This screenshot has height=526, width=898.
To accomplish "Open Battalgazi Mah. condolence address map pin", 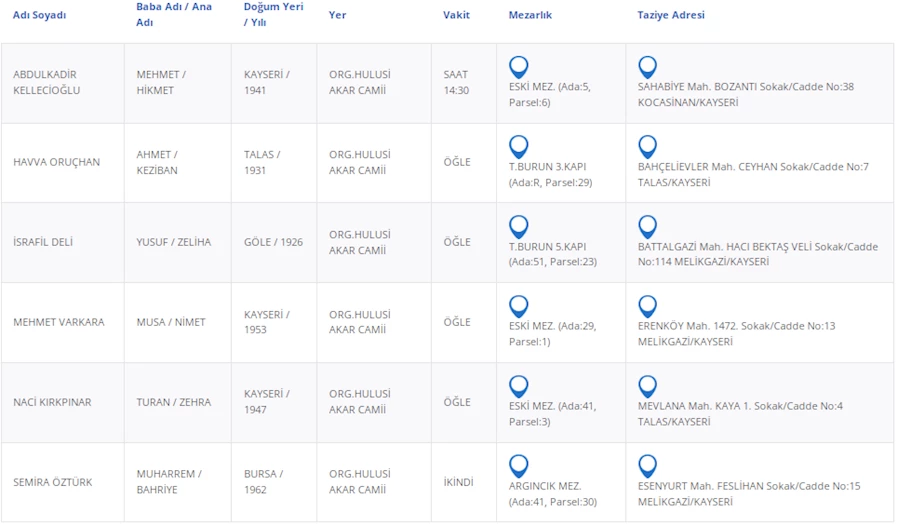I will (647, 227).
